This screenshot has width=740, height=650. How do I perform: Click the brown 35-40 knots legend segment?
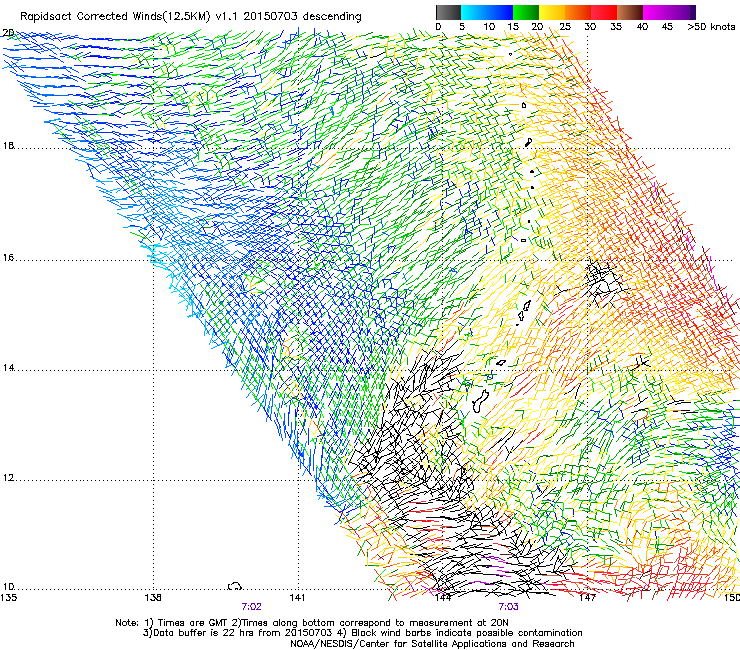pos(630,12)
